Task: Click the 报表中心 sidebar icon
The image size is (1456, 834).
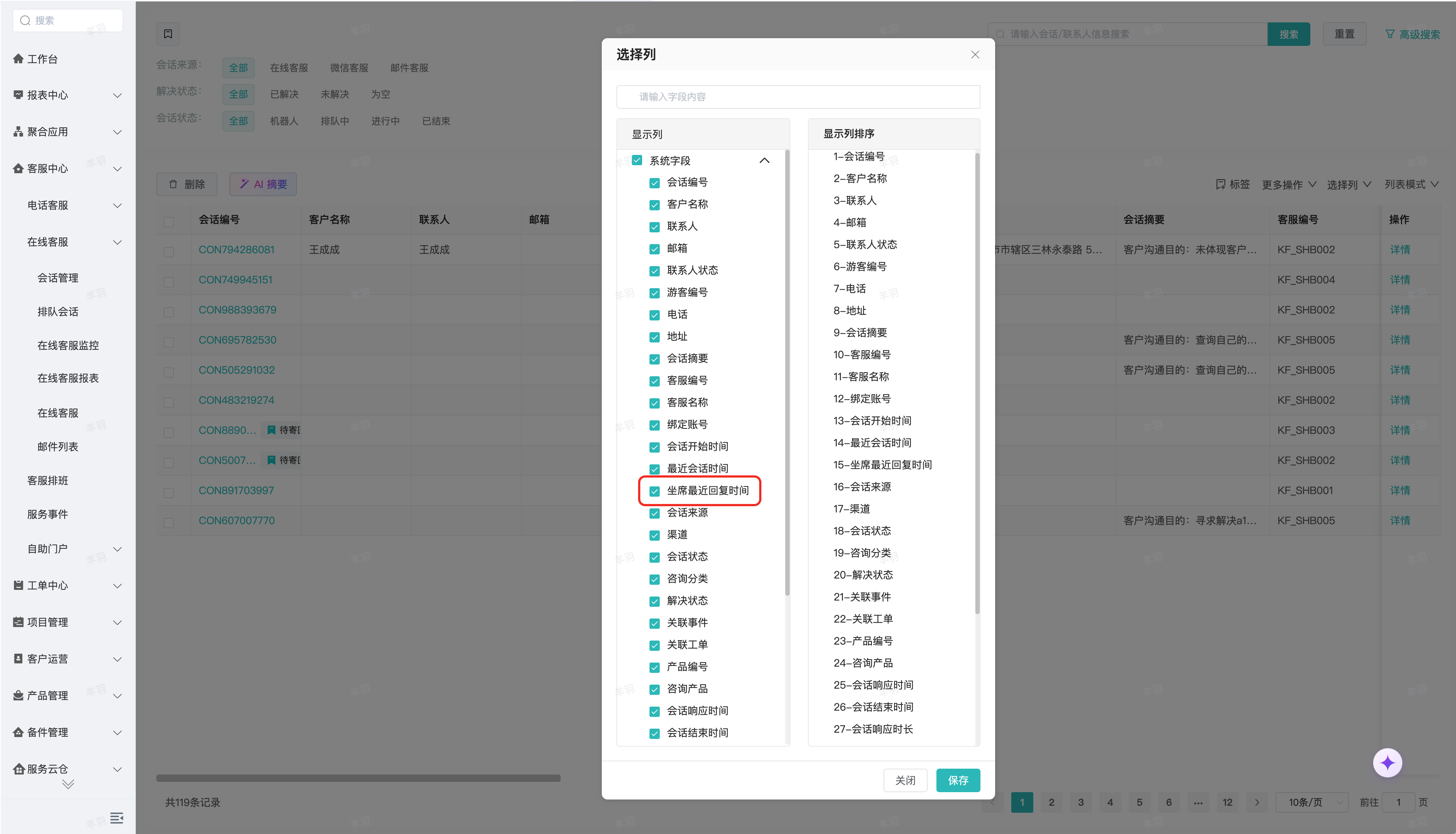Action: [18, 95]
